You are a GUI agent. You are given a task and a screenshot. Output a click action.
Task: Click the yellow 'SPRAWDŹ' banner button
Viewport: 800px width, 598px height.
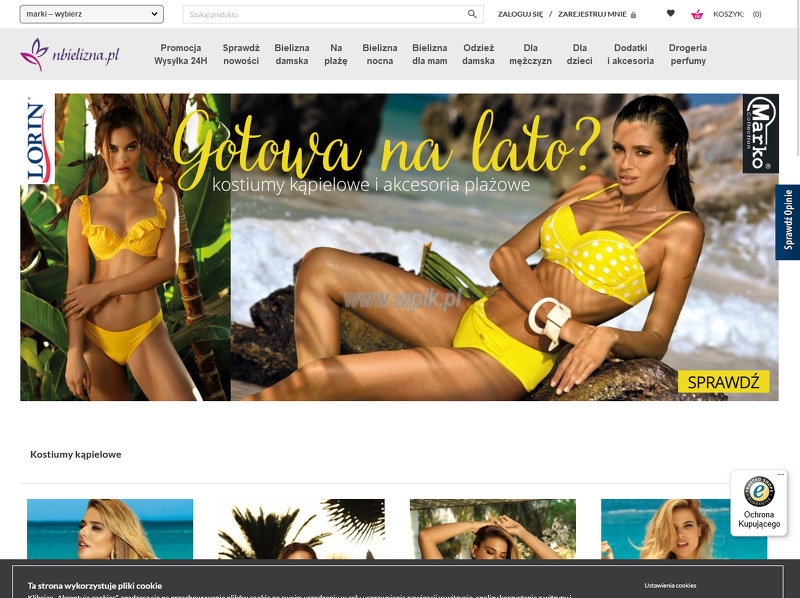[723, 382]
